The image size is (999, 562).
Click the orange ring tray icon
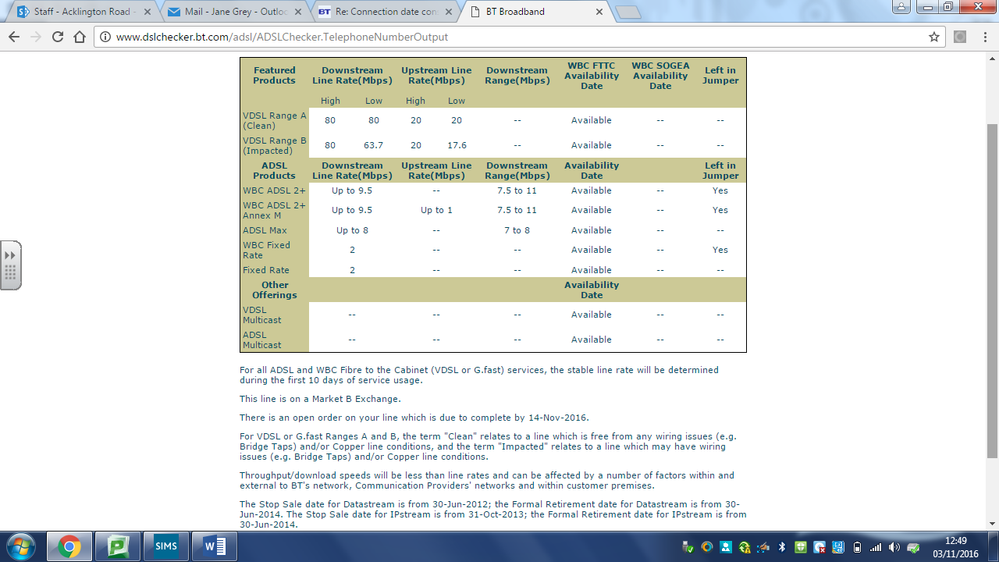tap(707, 547)
